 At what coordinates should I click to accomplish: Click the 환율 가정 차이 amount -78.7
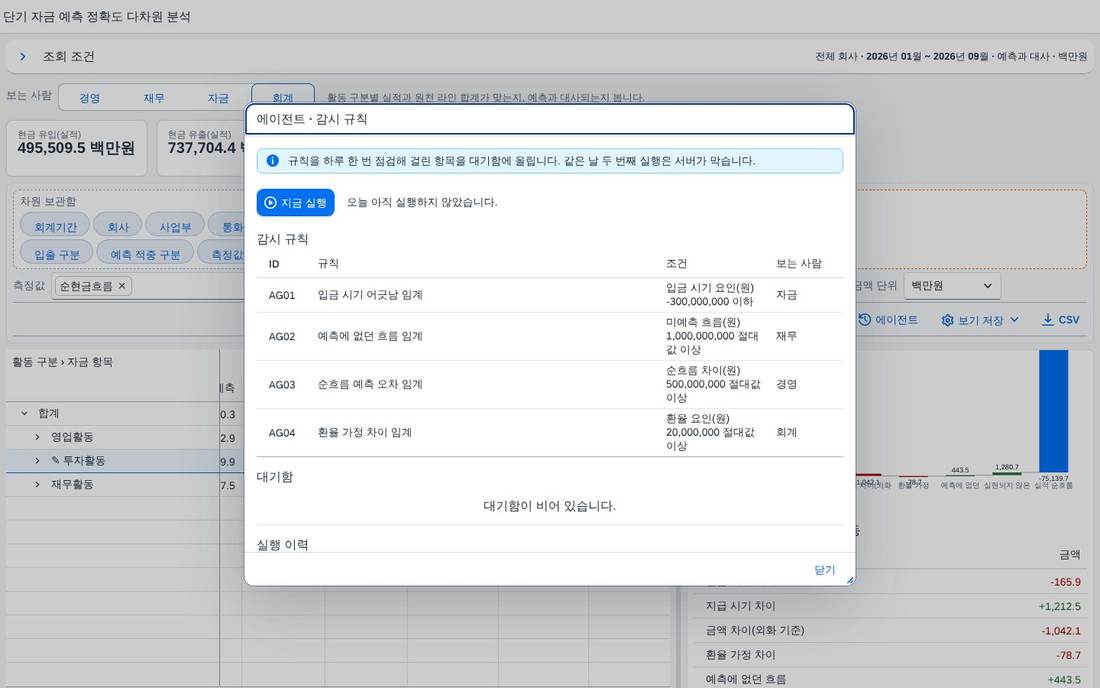(x=1068, y=655)
